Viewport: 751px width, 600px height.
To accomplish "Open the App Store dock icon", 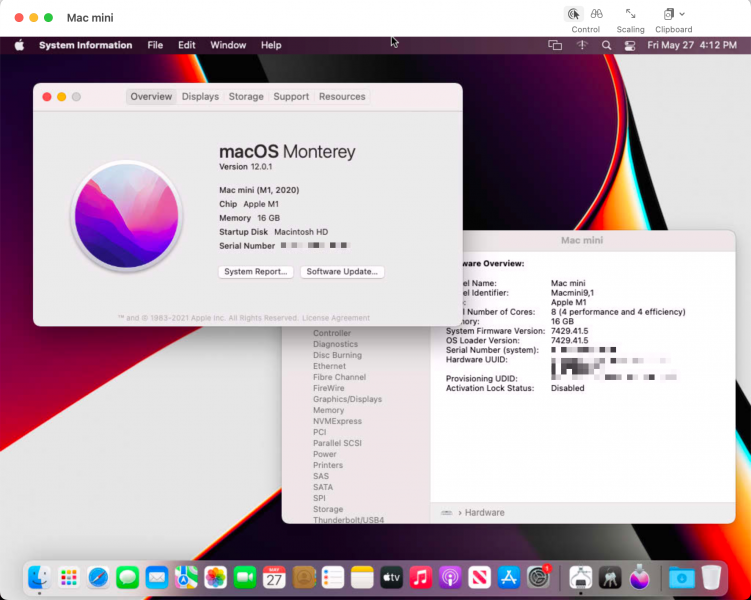I will (509, 577).
